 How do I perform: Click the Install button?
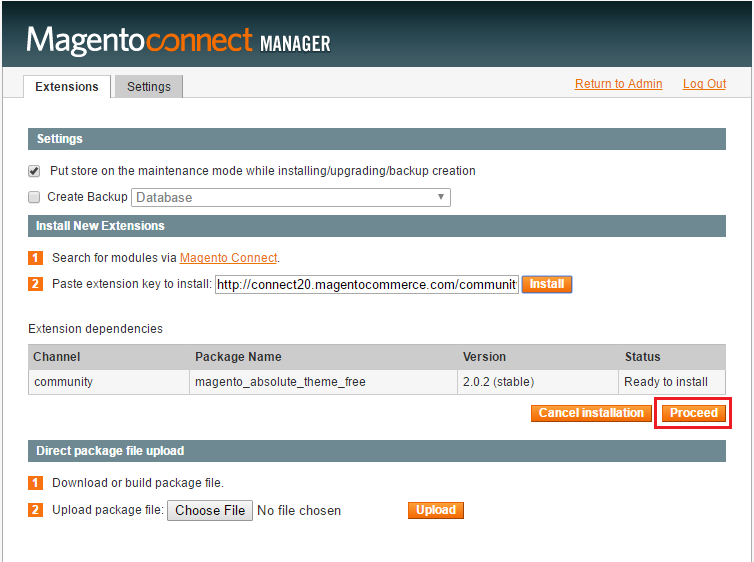547,284
